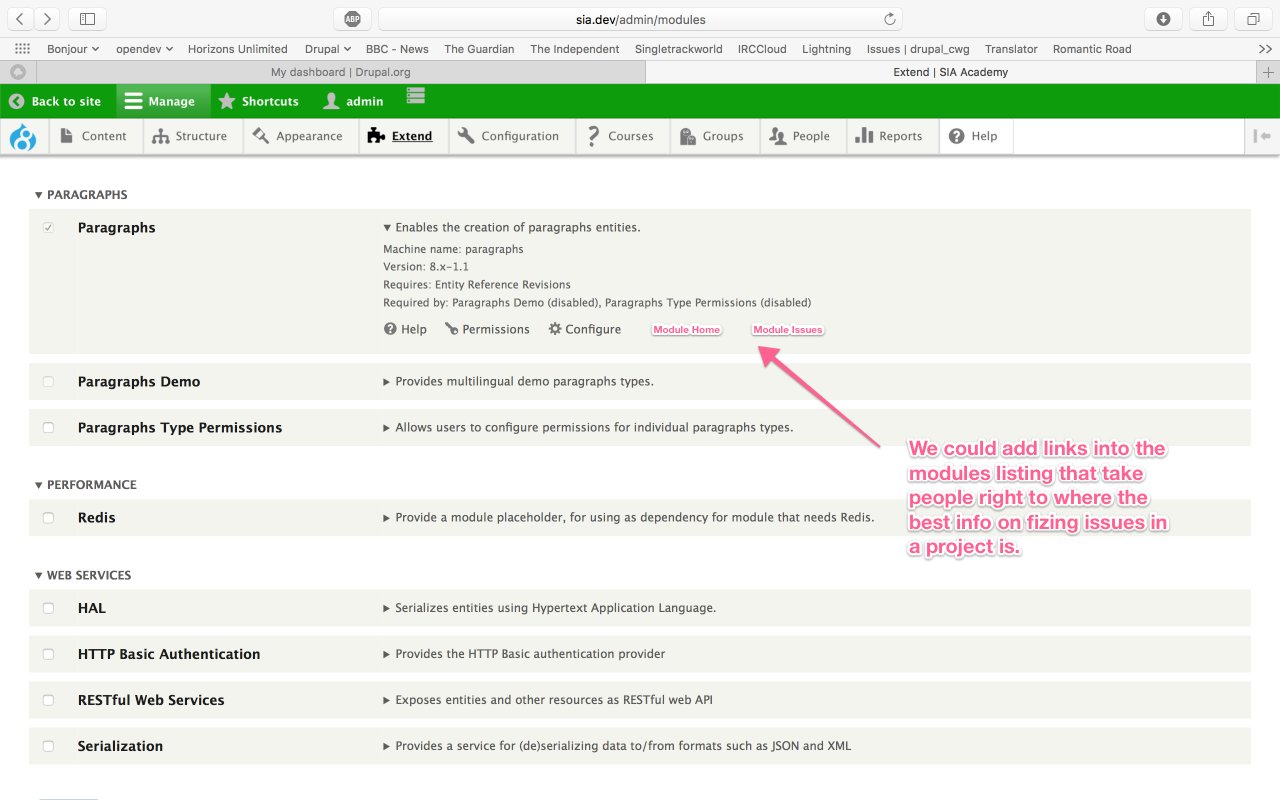Go forward with Safari's forward arrow
The height and width of the screenshot is (800, 1280).
[47, 19]
